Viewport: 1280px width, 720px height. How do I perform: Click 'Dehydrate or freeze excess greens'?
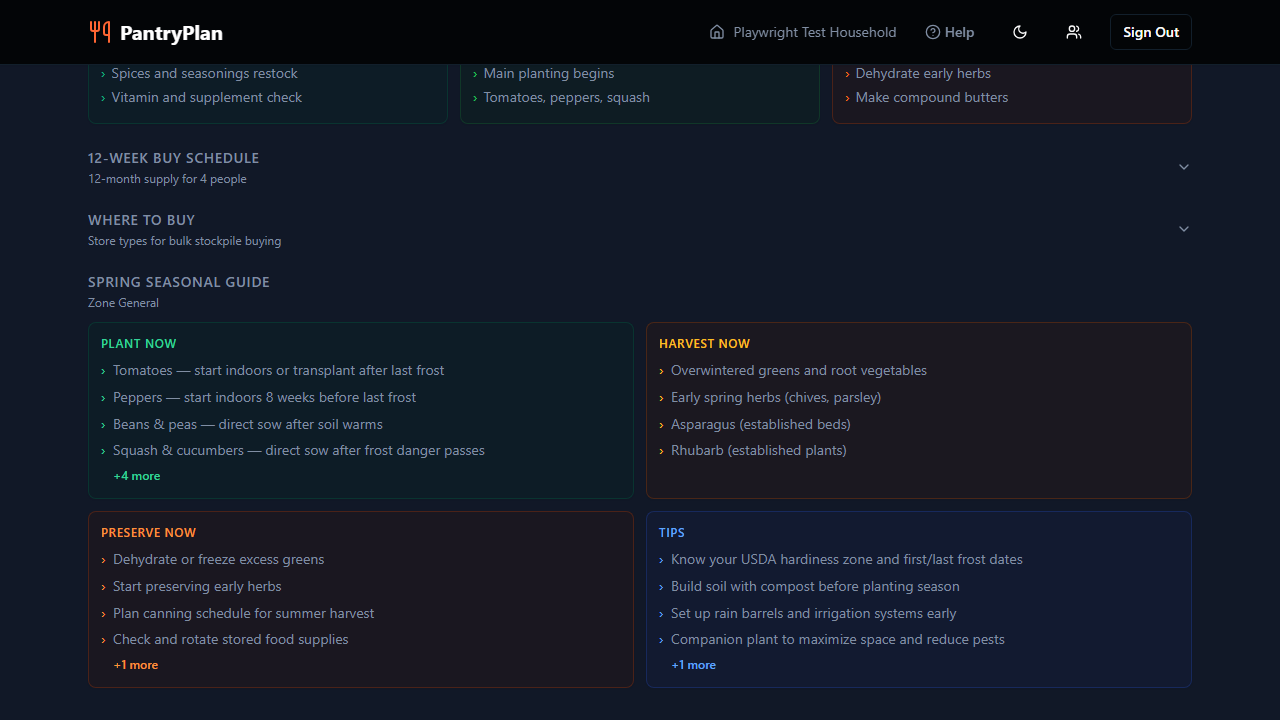tap(219, 559)
